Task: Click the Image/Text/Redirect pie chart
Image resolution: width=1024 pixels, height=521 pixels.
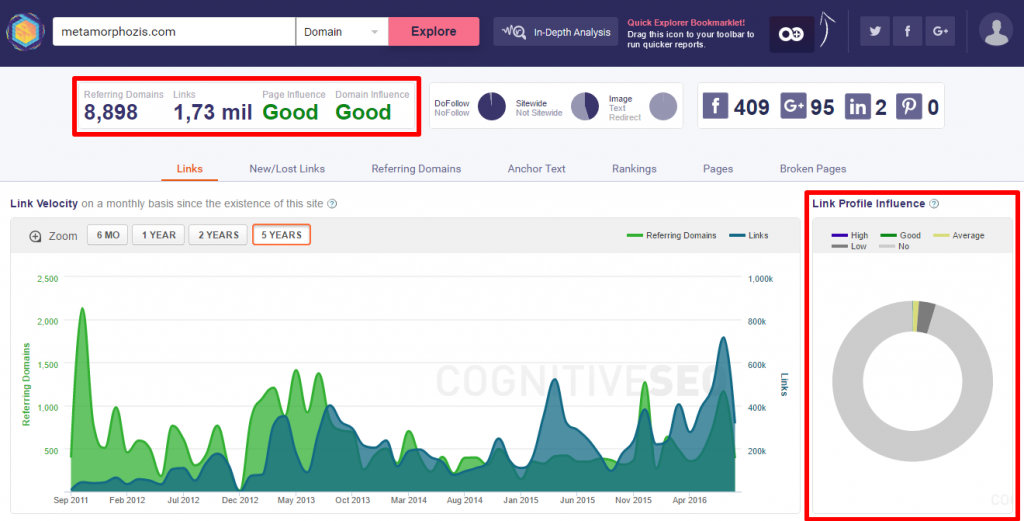Action: [663, 106]
